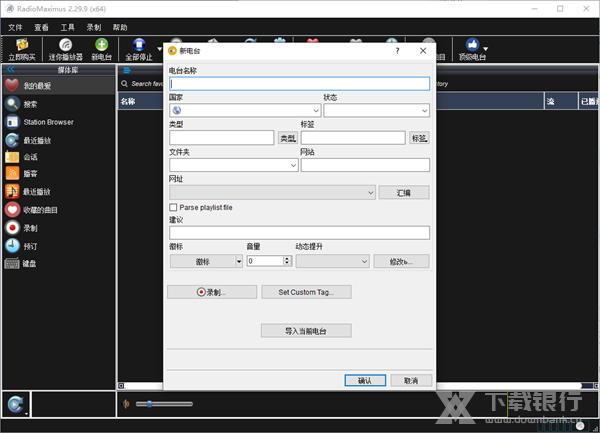Open the schedule clock sidebar item

59,246
